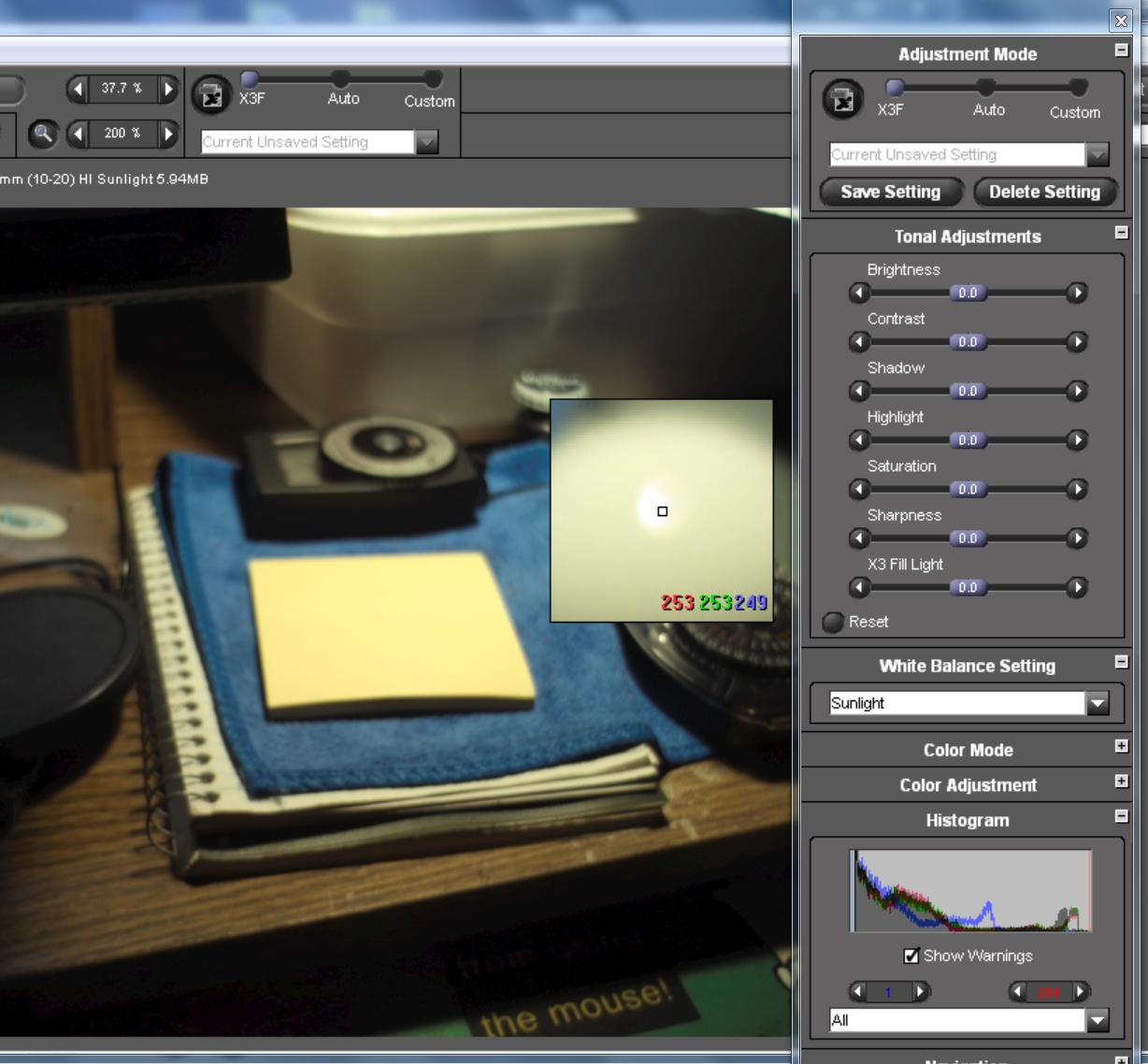Screen dimensions: 1148x1064
Task: Select Auto mode in Adjustment Mode panel
Action: [x=986, y=88]
